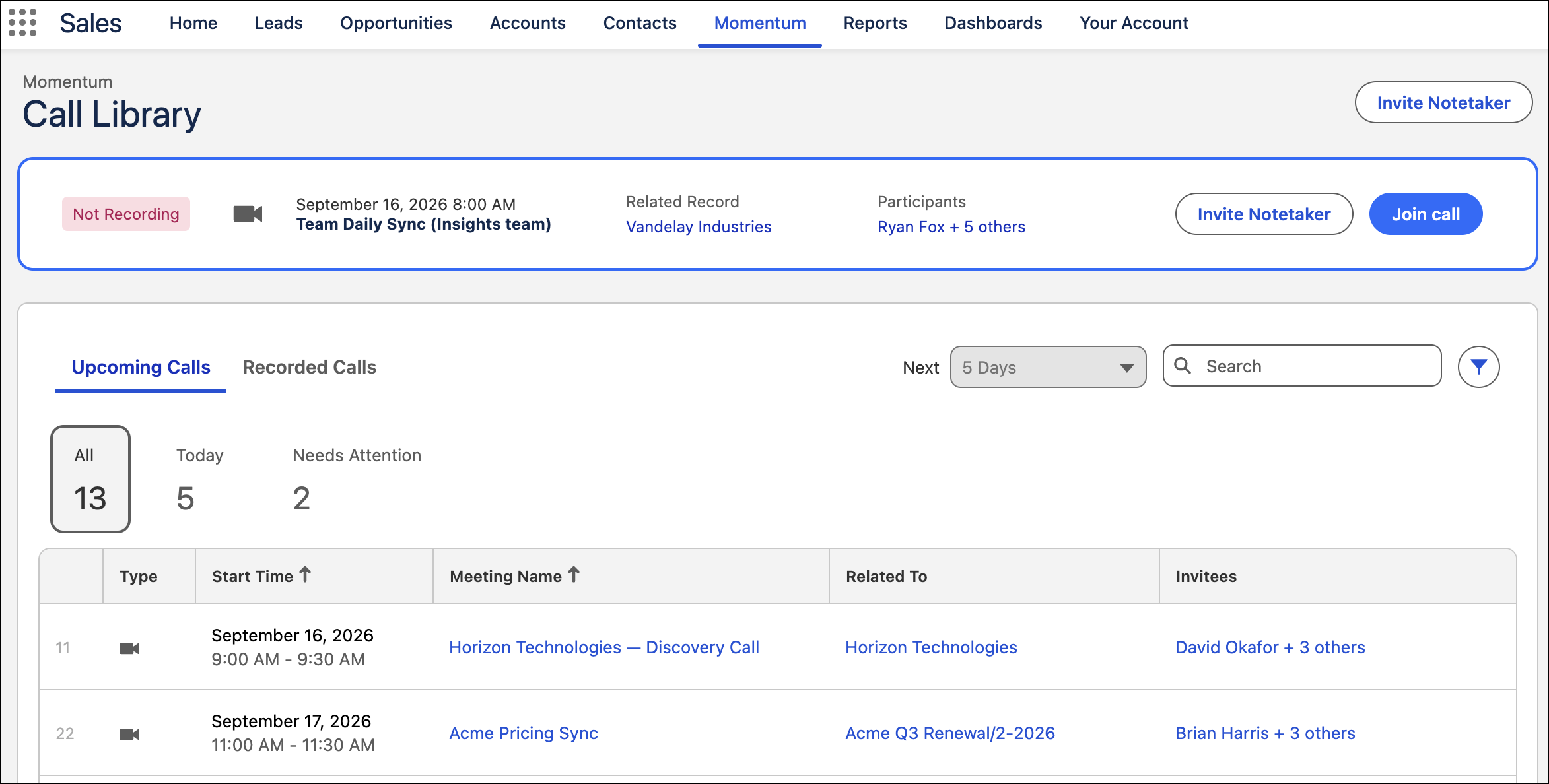Open the app launcher grid icon
1549x784 pixels.
22,22
